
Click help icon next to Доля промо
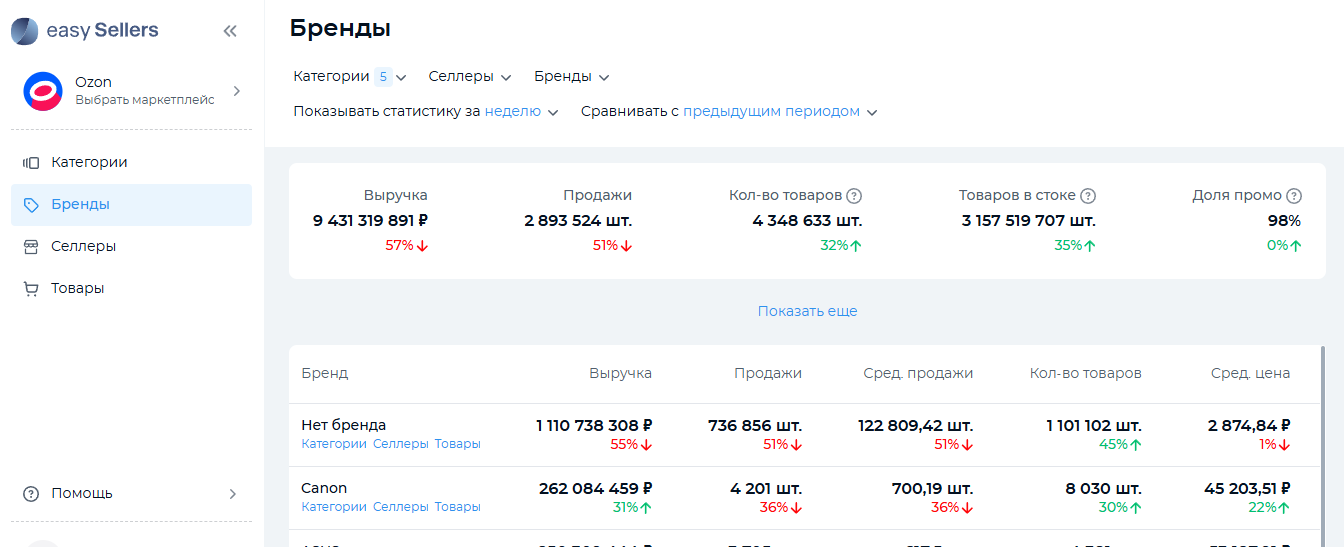tap(1294, 196)
